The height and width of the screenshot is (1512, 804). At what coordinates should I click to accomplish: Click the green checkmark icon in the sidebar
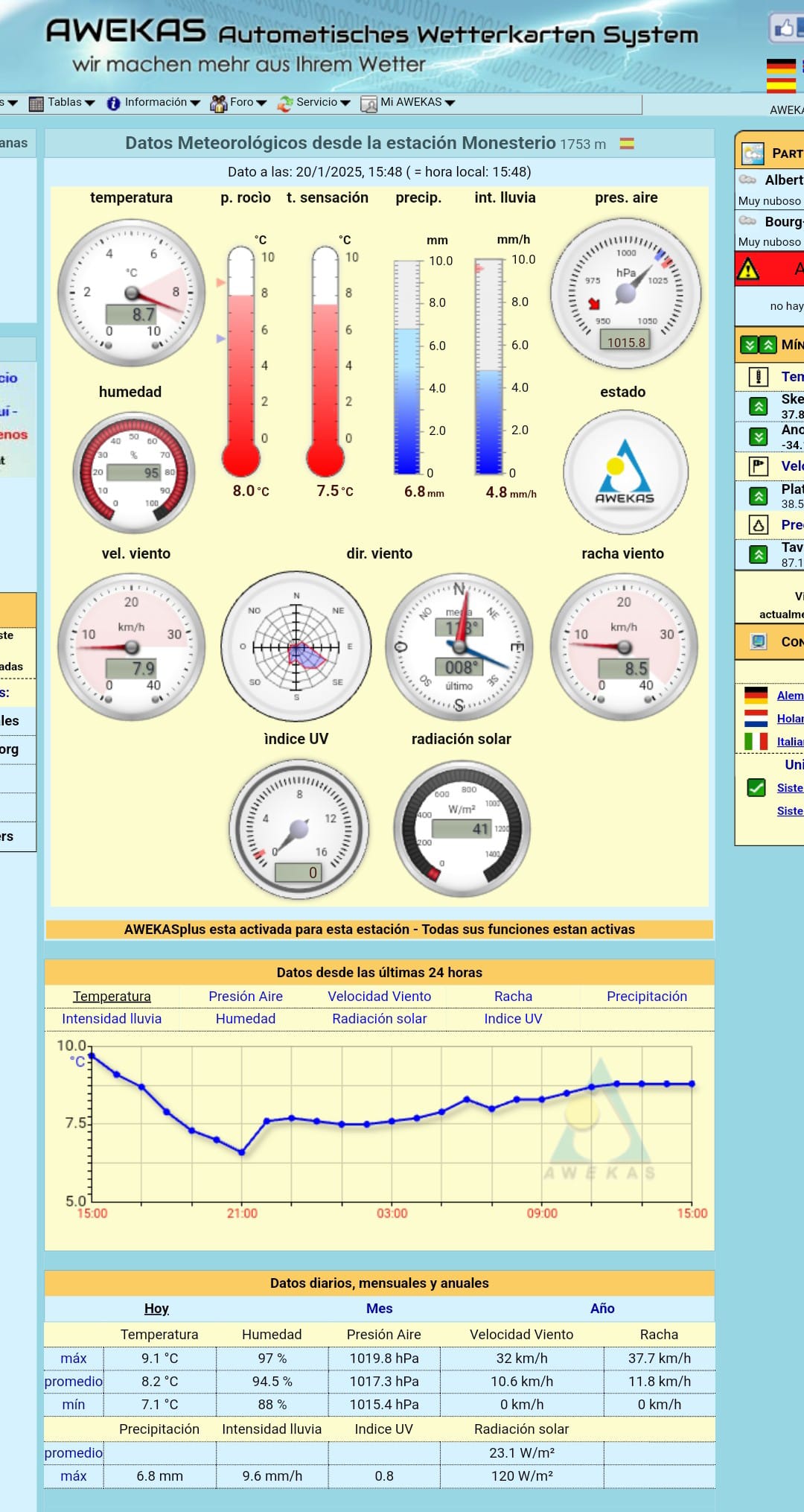click(x=756, y=787)
